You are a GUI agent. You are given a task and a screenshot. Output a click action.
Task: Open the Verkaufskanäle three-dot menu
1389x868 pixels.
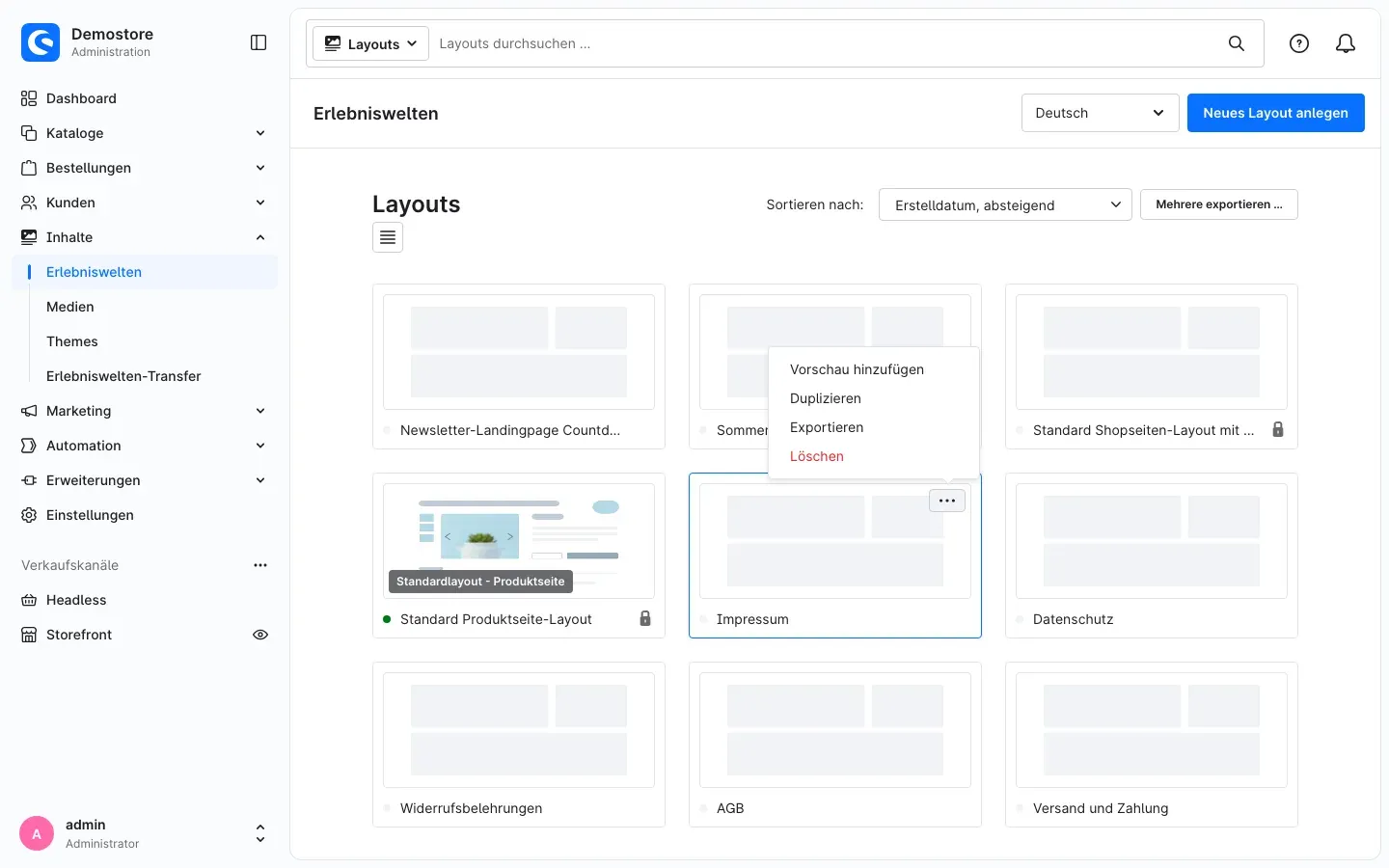pos(260,565)
